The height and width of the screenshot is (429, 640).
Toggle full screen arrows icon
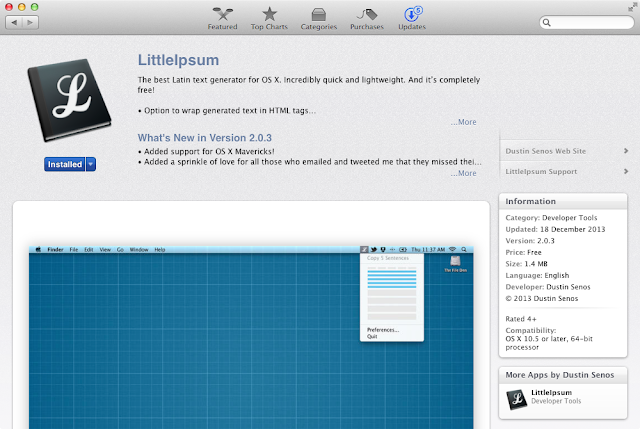[632, 7]
